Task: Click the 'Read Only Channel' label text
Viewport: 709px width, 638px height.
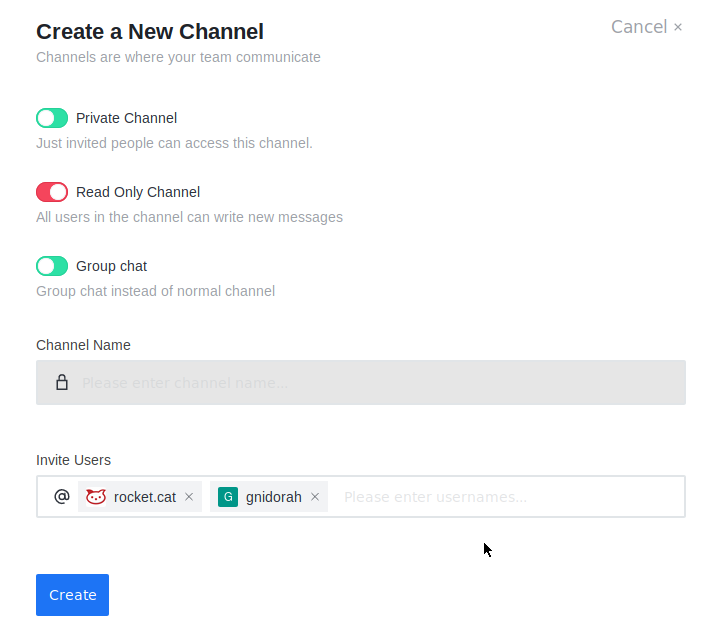Action: pos(138,192)
